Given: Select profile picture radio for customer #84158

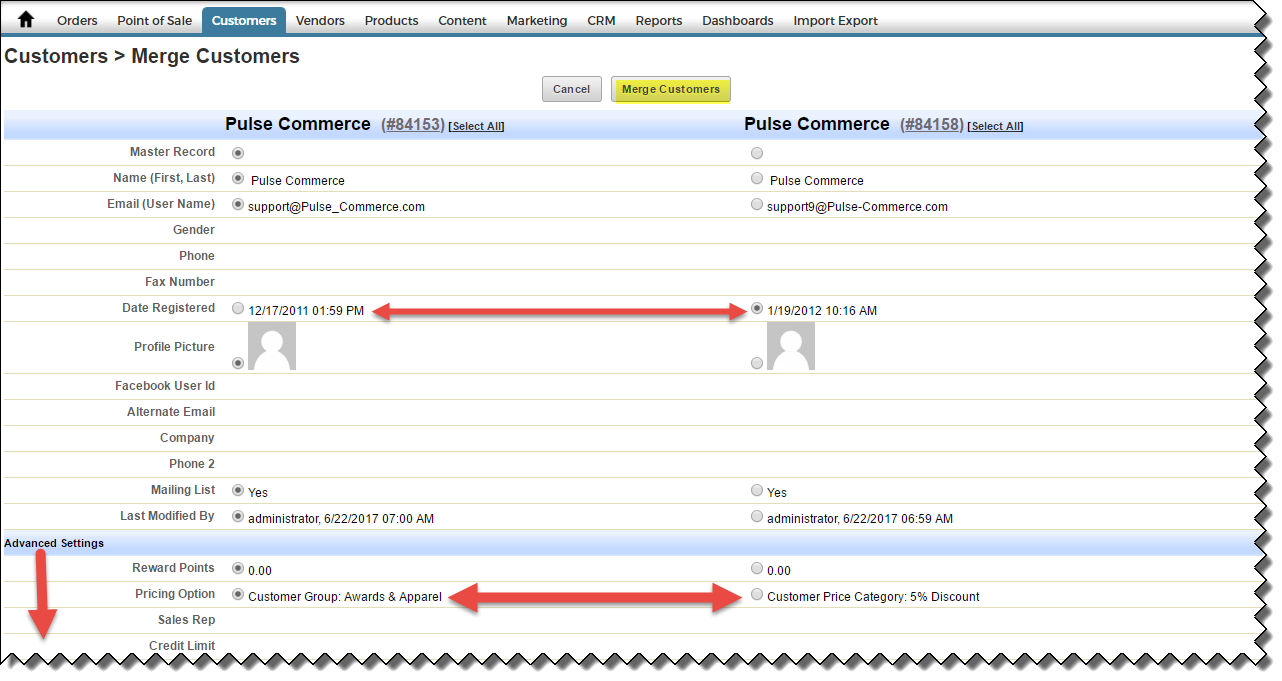Looking at the screenshot, I should point(757,363).
